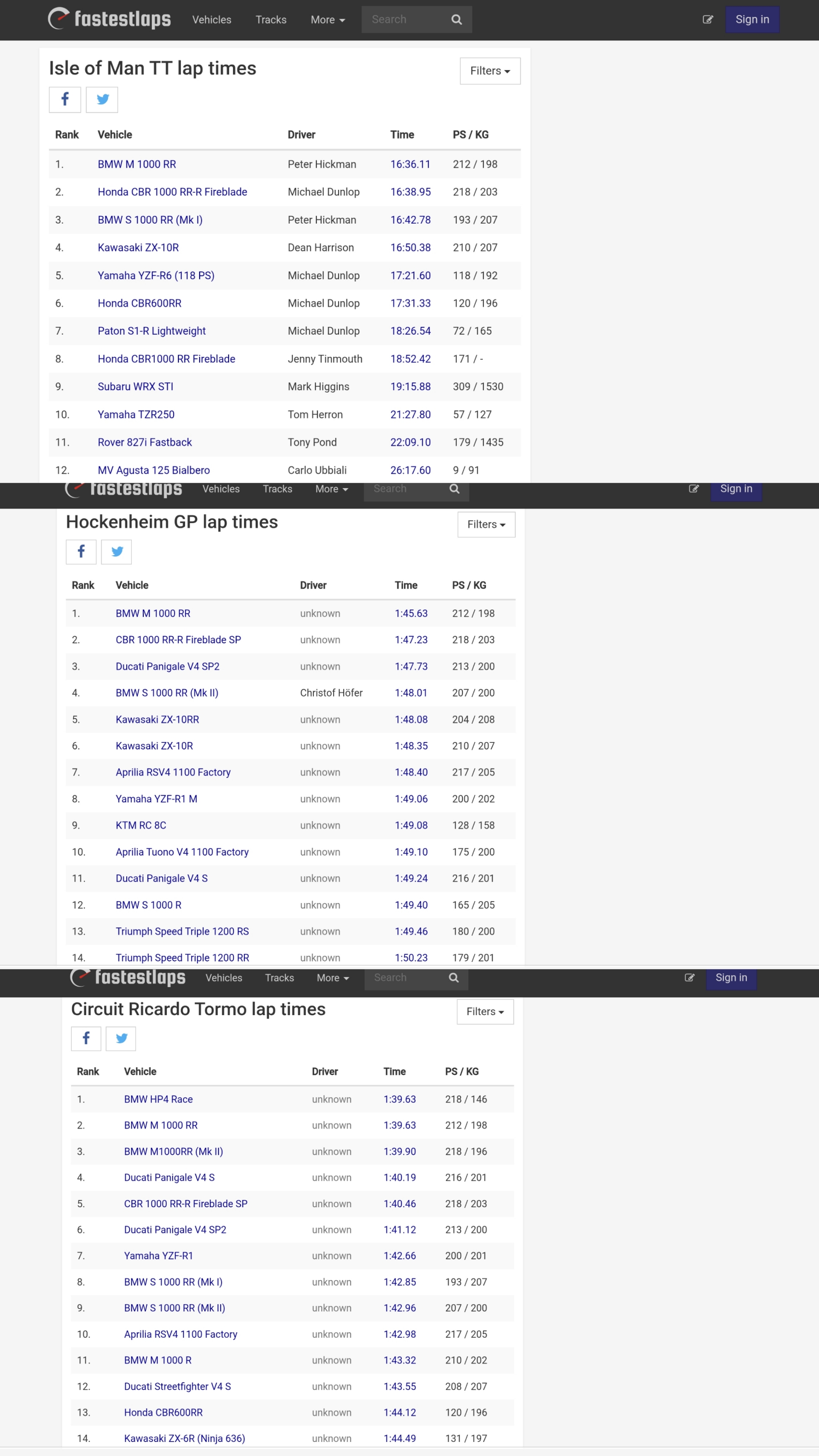This screenshot has width=819, height=1456.
Task: Open Aprilia Tuono V4 1100 Factory link
Action: pyautogui.click(x=182, y=852)
